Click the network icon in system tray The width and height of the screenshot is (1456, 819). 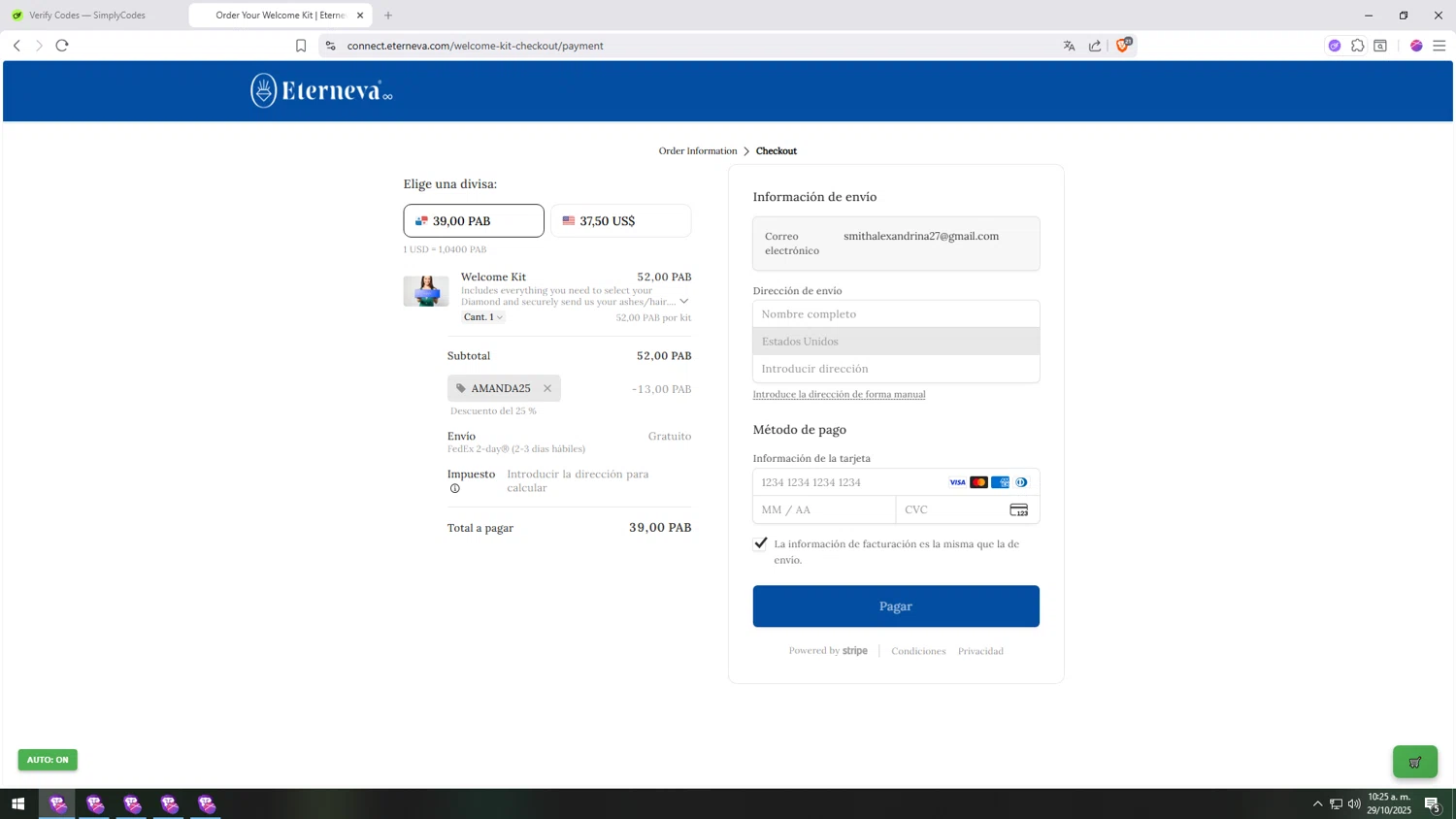click(1336, 804)
